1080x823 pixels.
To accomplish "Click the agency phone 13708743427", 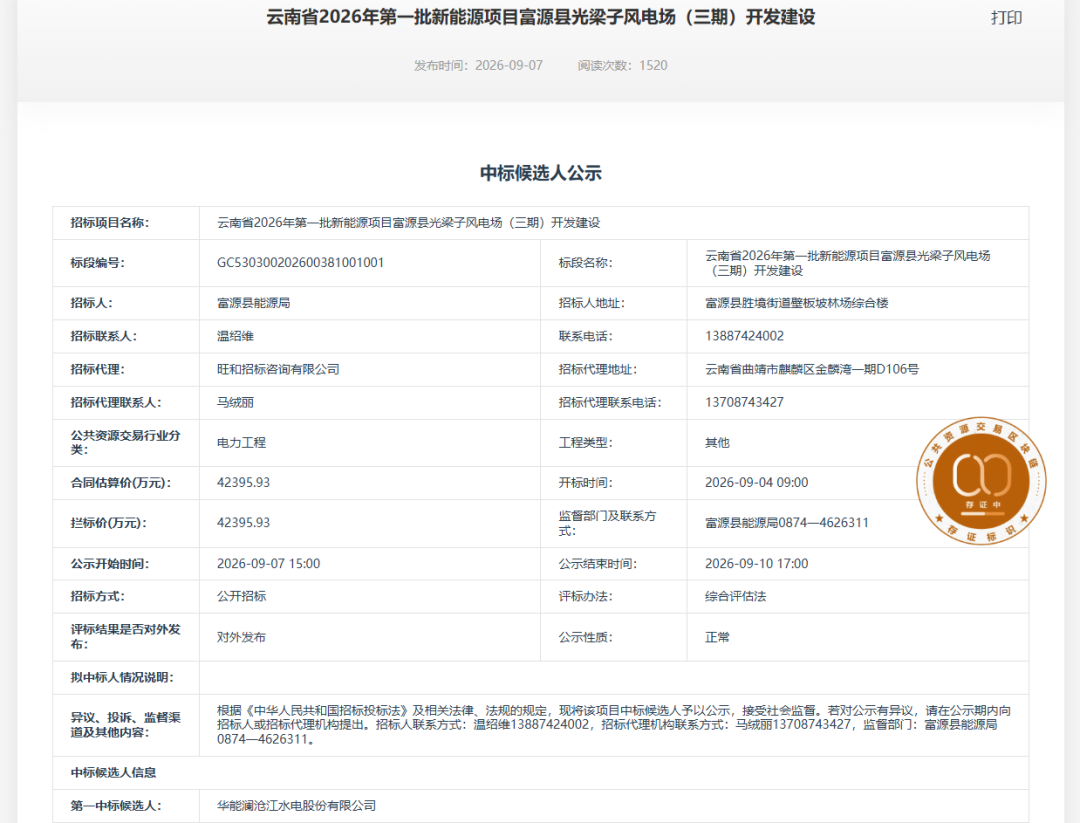I will coord(745,402).
